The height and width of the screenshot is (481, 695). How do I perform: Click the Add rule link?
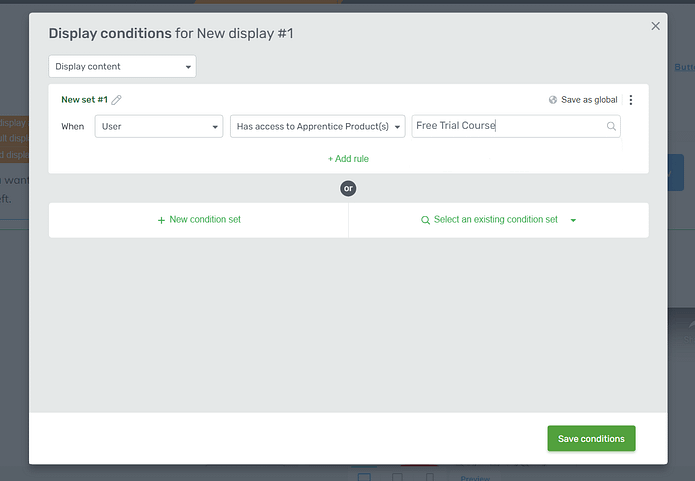[x=348, y=159]
